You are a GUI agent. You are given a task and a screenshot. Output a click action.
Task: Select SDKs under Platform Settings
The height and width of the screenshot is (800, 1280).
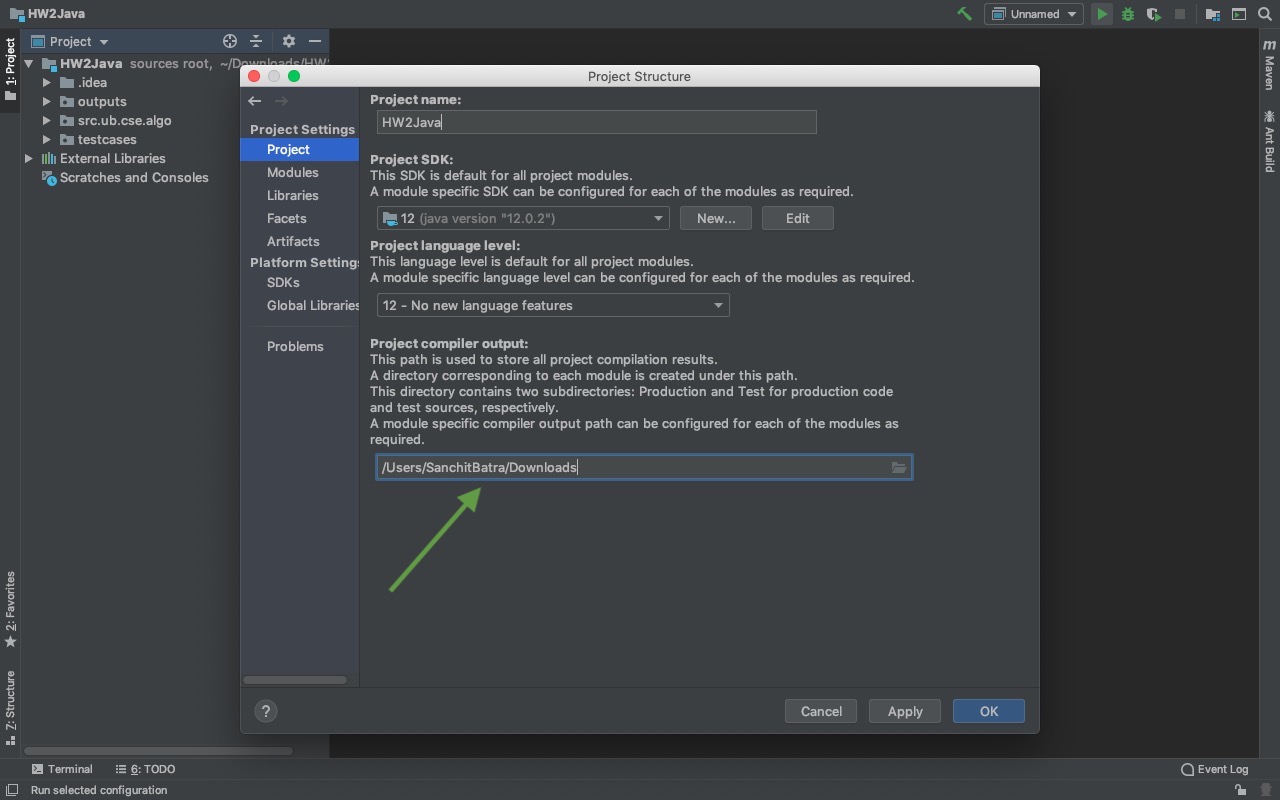pos(283,282)
